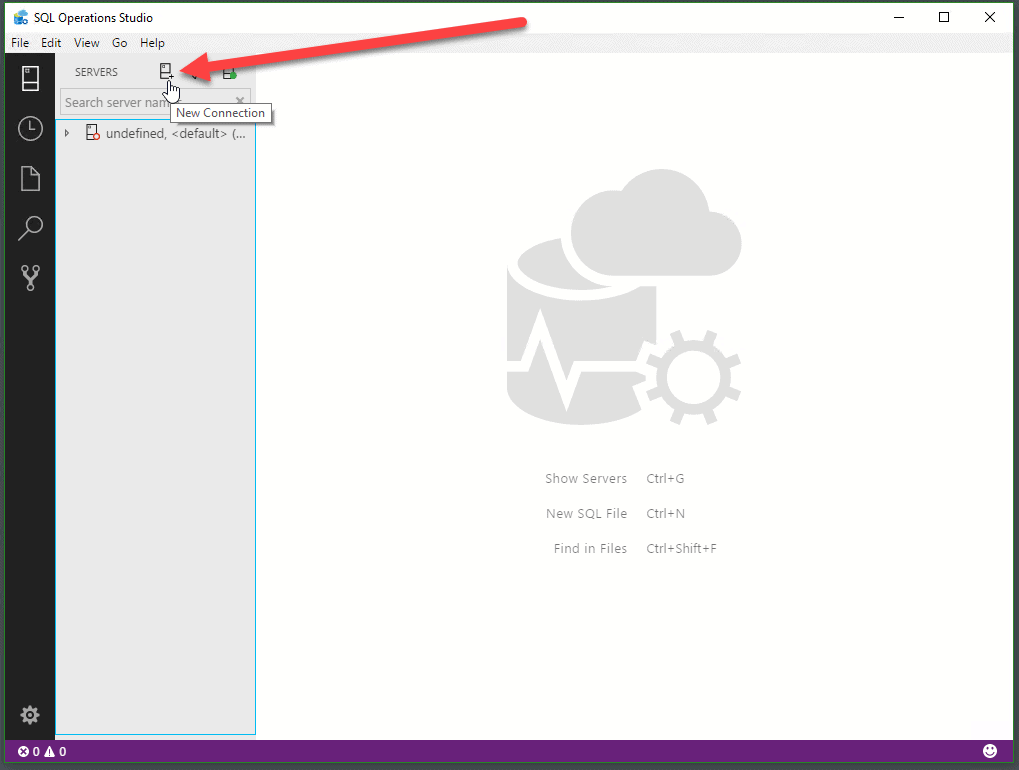Click the Ctrl+N shortcut label
The image size is (1019, 770).
[x=665, y=514]
